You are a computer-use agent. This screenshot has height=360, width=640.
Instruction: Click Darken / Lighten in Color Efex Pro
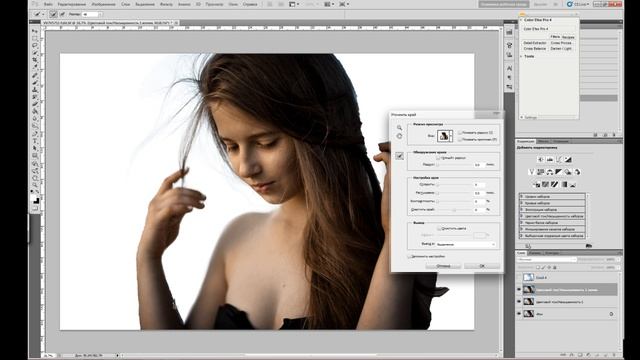pos(561,49)
